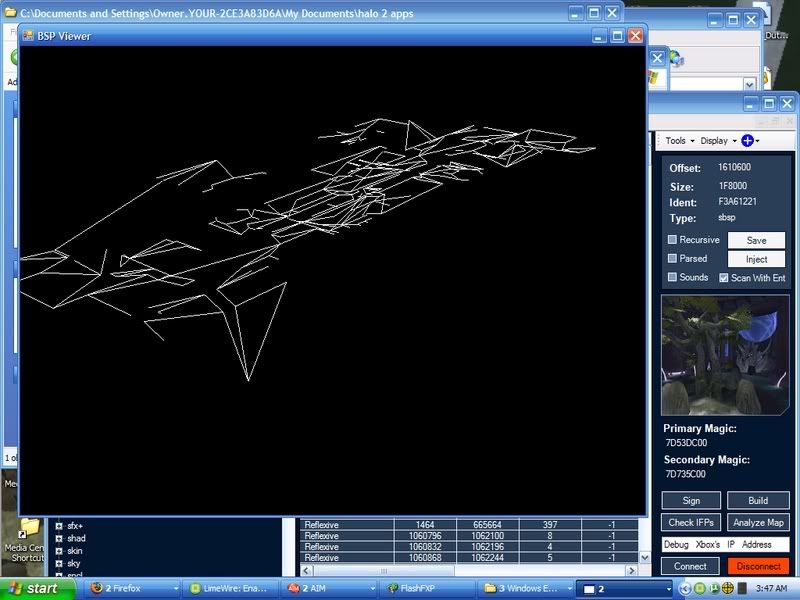Click the table cell 1062196
This screenshot has height=600, width=800.
coord(487,546)
